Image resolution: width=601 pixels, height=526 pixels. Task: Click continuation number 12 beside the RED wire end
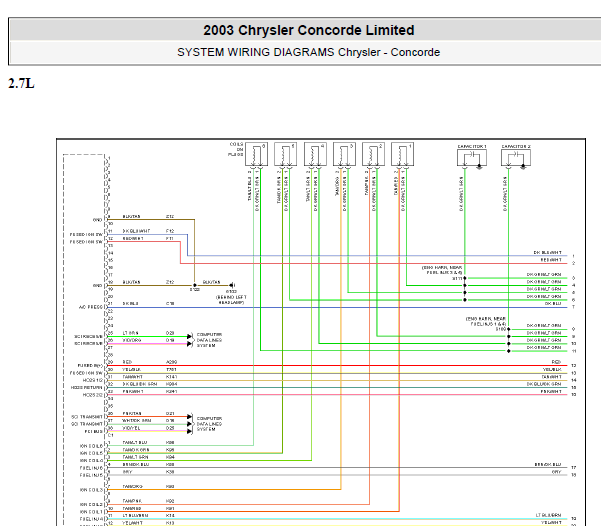pos(574,366)
